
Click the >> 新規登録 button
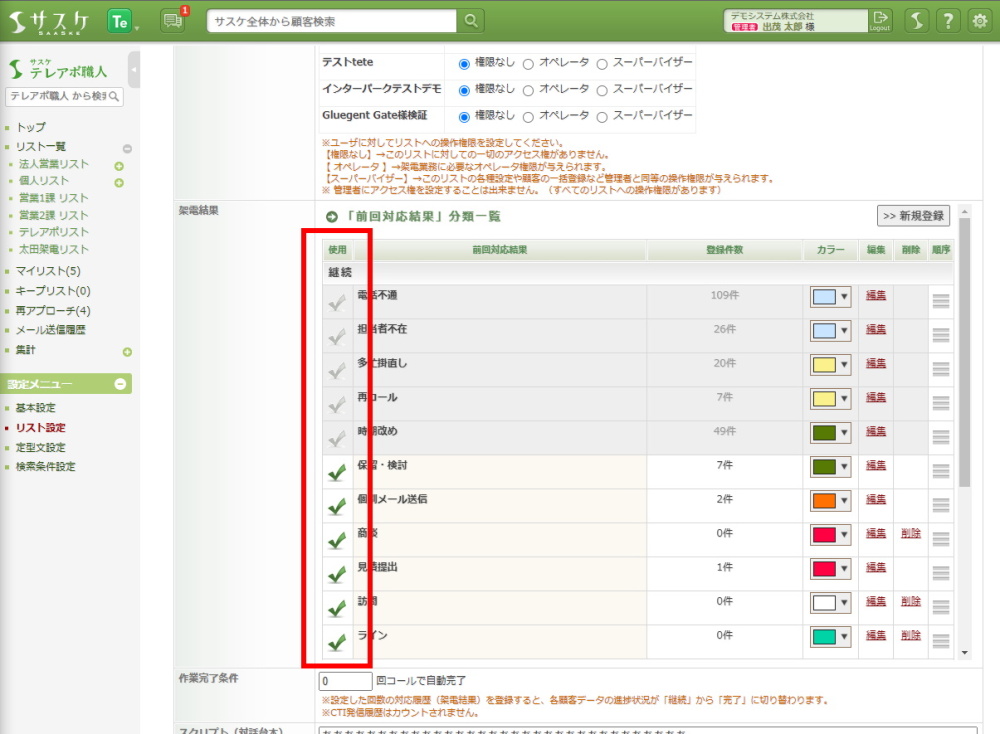click(913, 216)
